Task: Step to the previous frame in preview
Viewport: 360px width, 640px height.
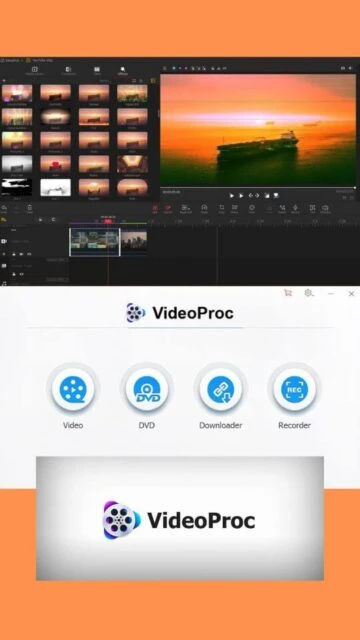Action: click(251, 196)
